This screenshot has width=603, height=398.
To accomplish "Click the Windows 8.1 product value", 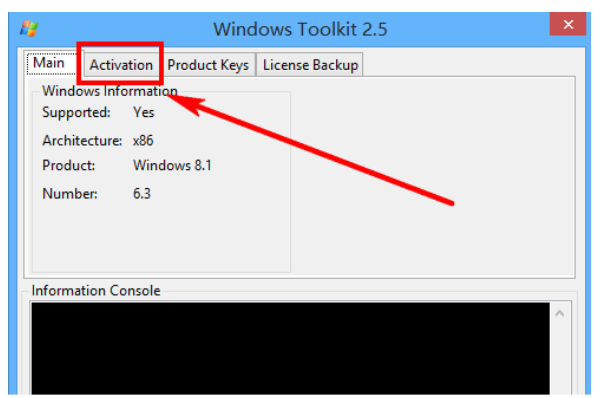I will (x=172, y=165).
